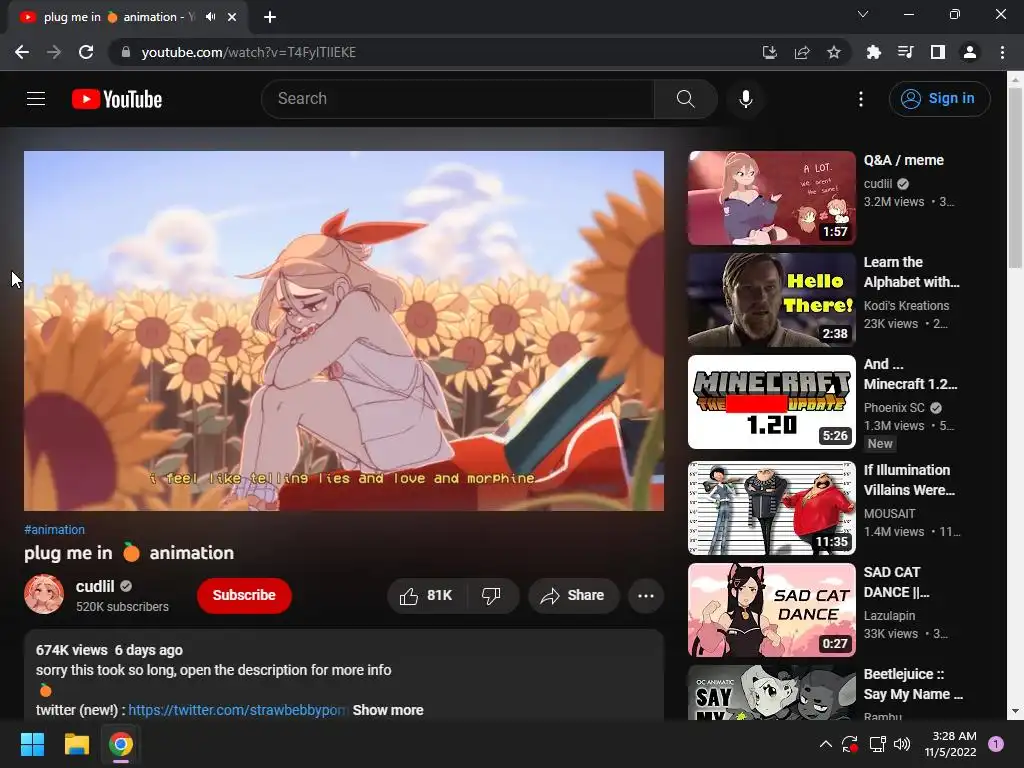The image size is (1024, 768).
Task: Go back with browser back arrow
Action: 22,52
